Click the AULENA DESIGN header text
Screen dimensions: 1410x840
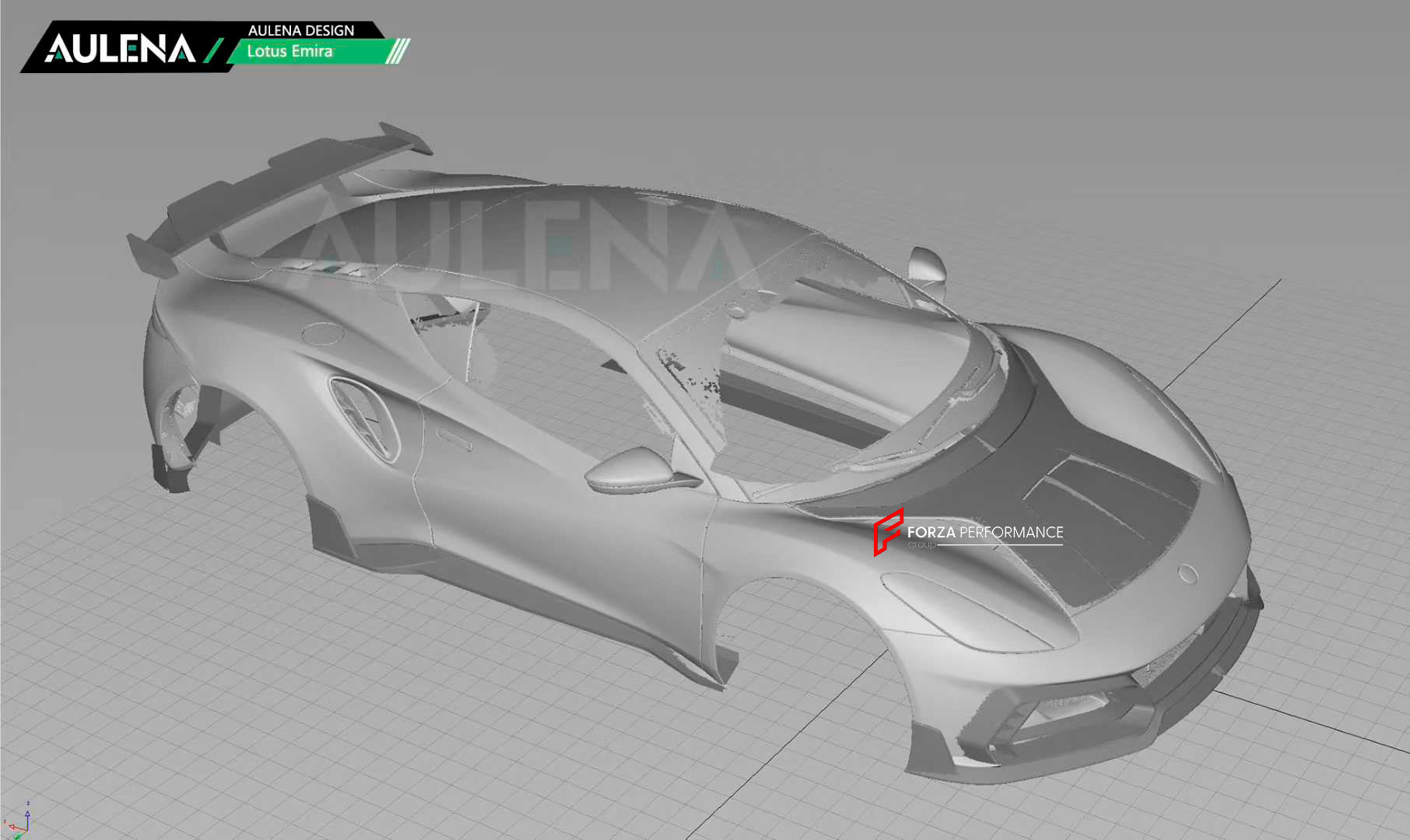[301, 30]
